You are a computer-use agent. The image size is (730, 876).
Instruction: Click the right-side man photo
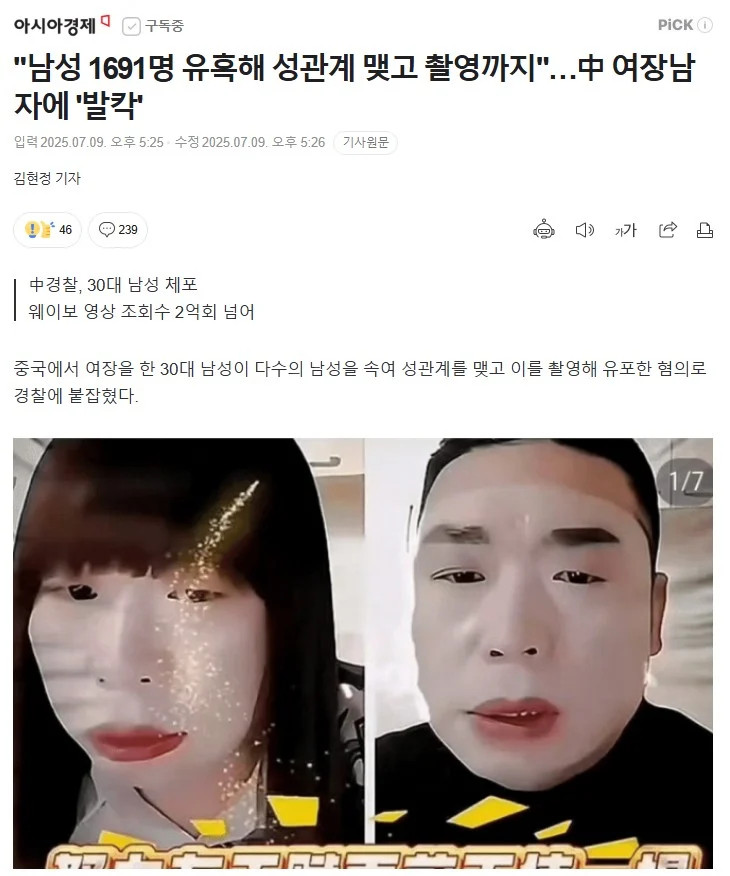pyautogui.click(x=540, y=653)
